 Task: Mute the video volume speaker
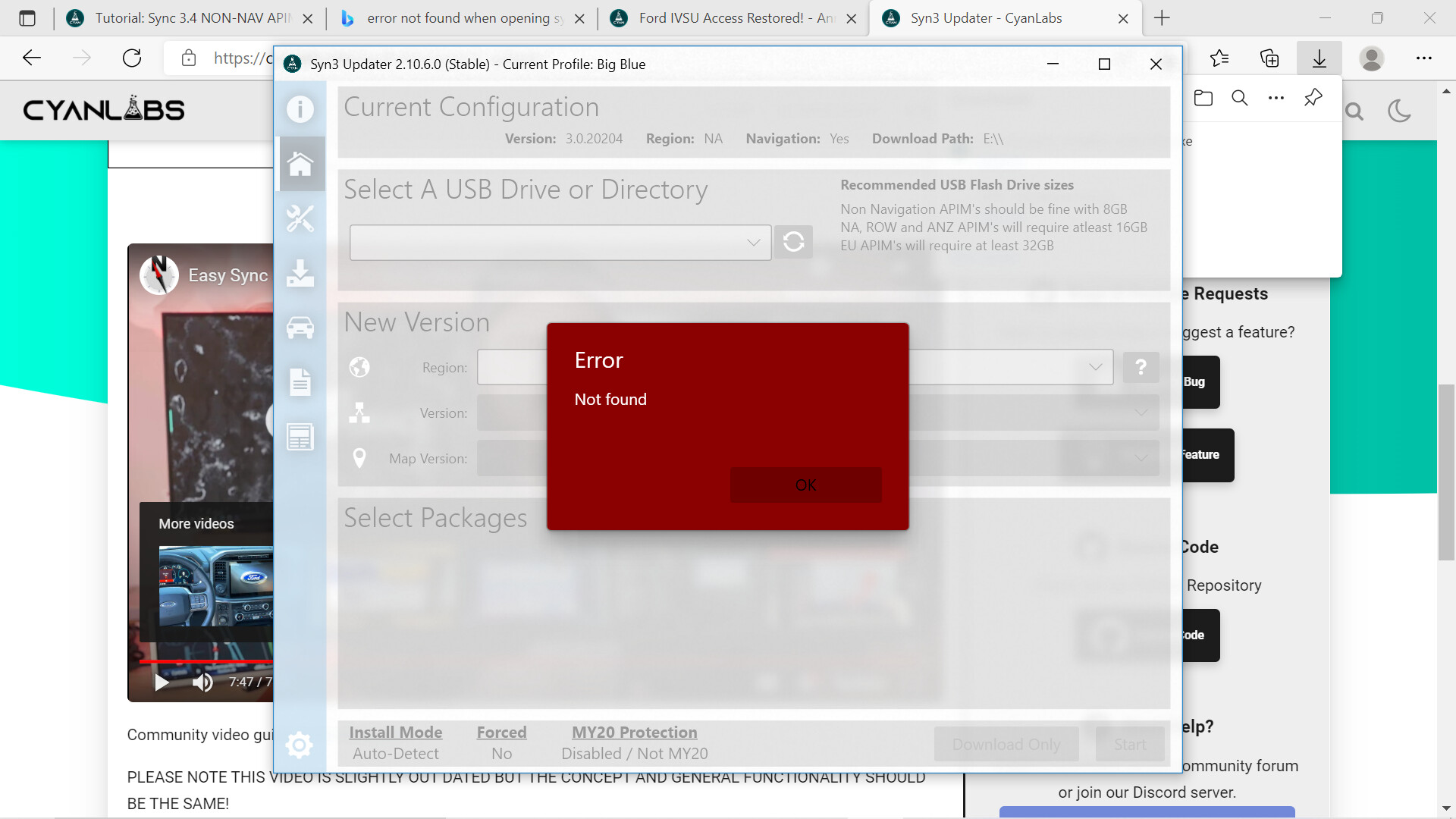coord(202,682)
